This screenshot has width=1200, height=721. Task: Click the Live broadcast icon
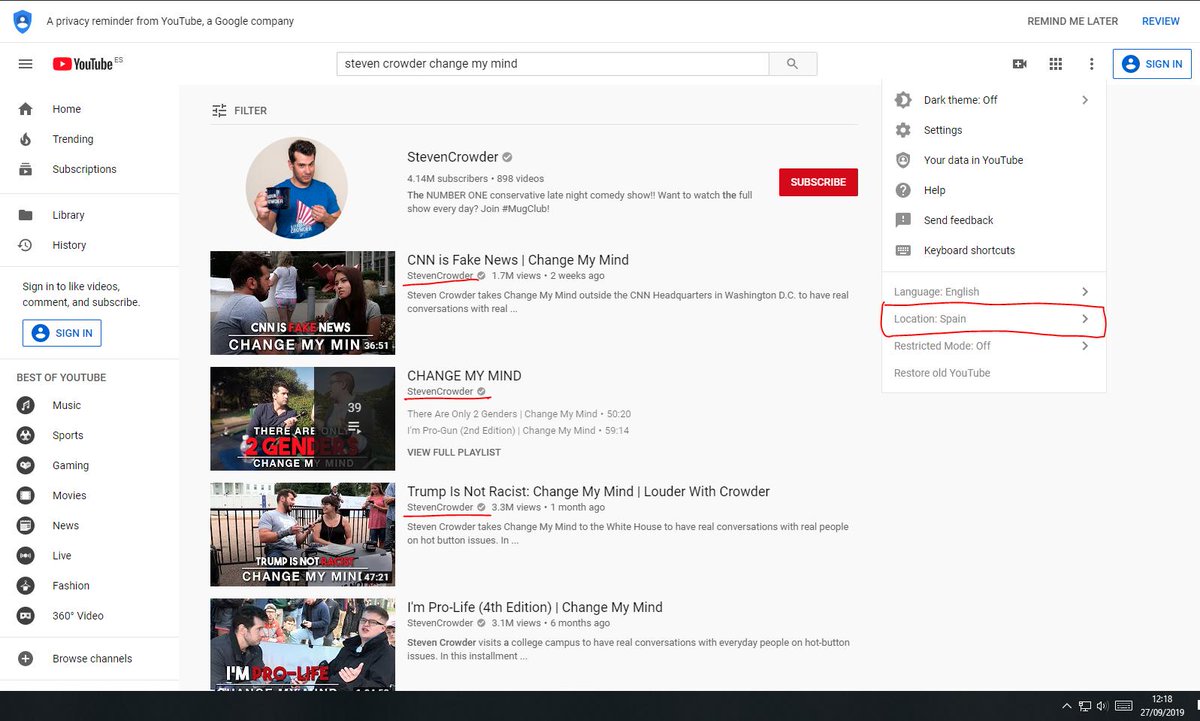point(26,555)
